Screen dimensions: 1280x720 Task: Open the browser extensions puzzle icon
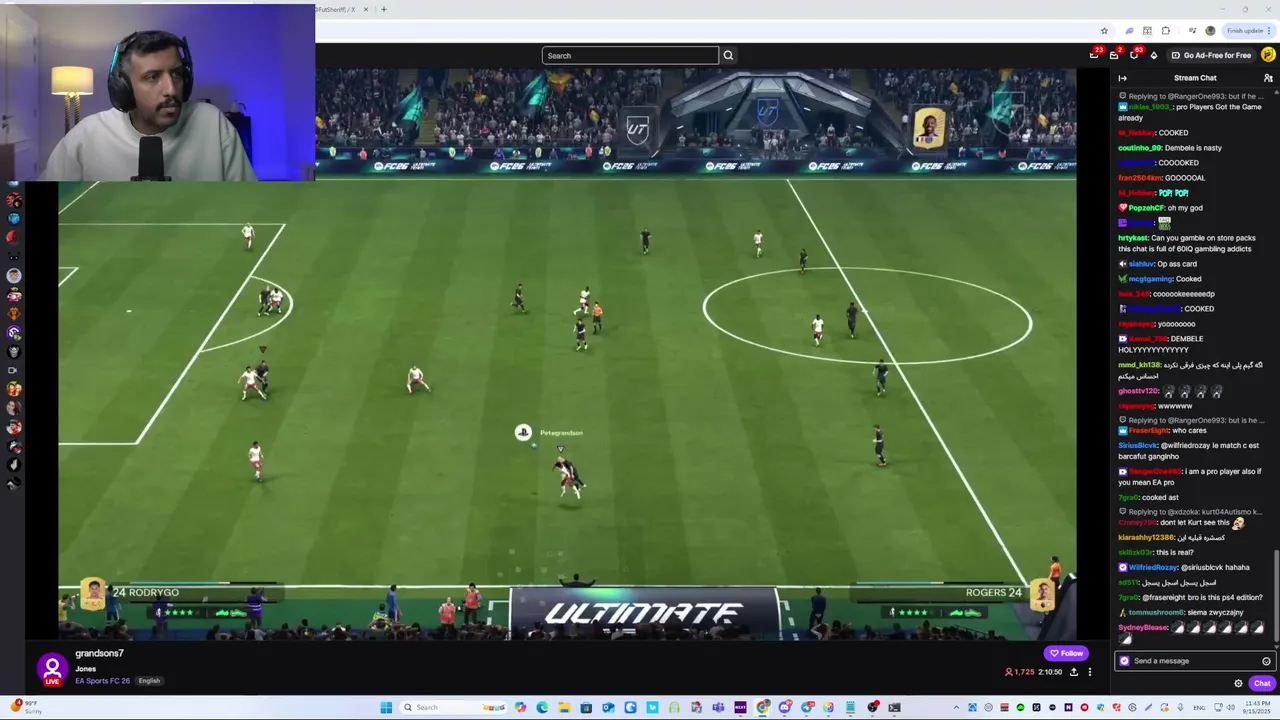(1165, 31)
